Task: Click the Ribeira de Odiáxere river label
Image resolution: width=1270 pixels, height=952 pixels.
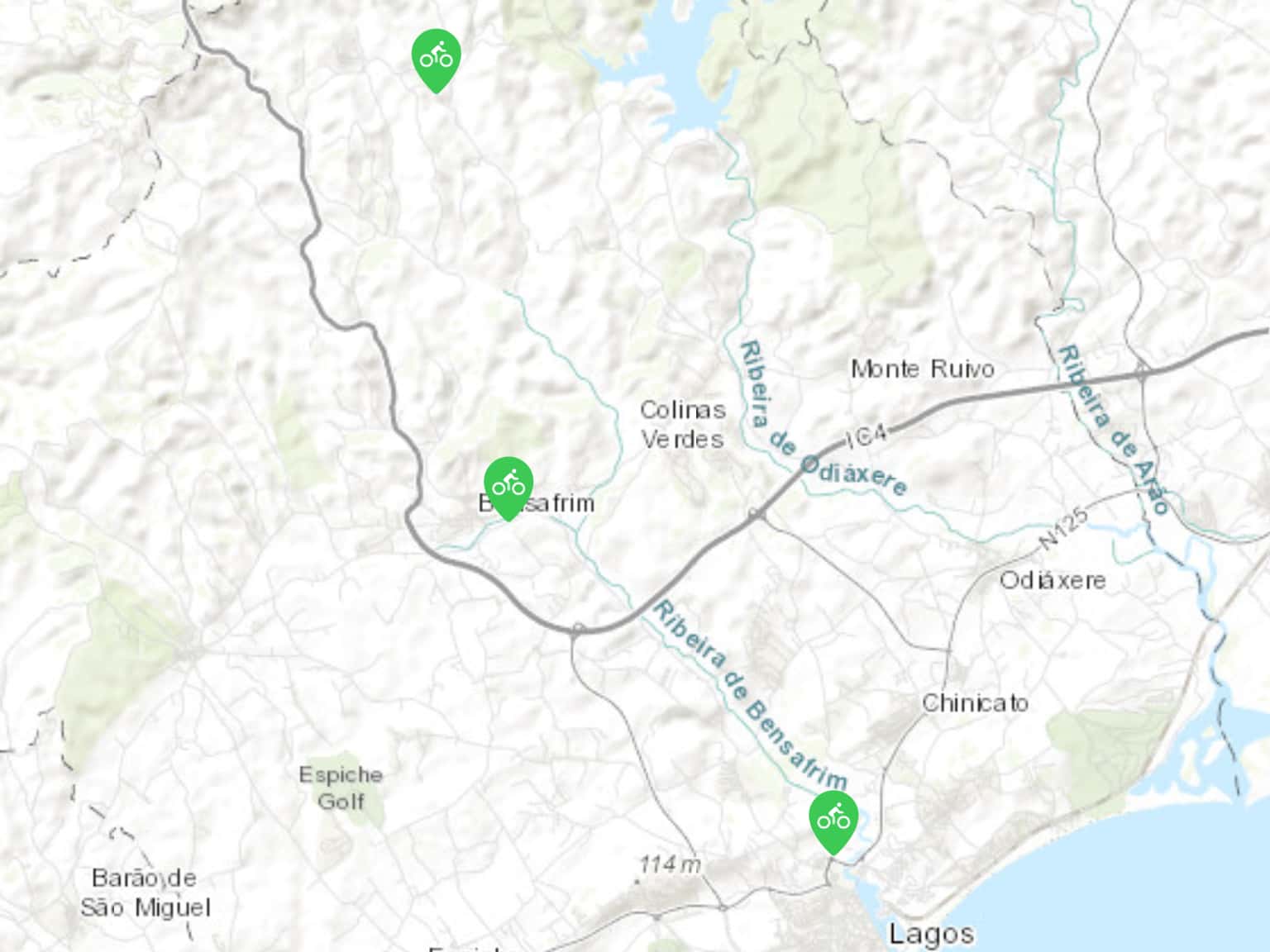Action: point(820,422)
